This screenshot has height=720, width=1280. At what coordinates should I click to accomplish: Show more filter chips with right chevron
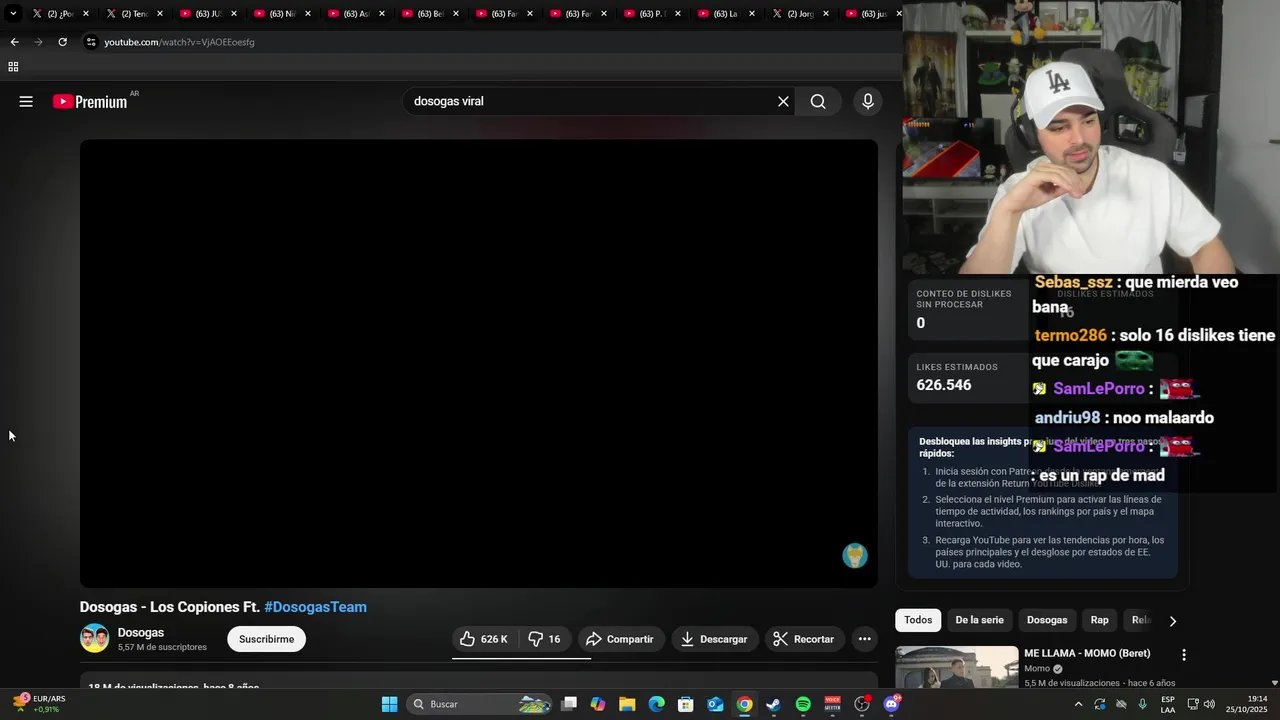1172,621
